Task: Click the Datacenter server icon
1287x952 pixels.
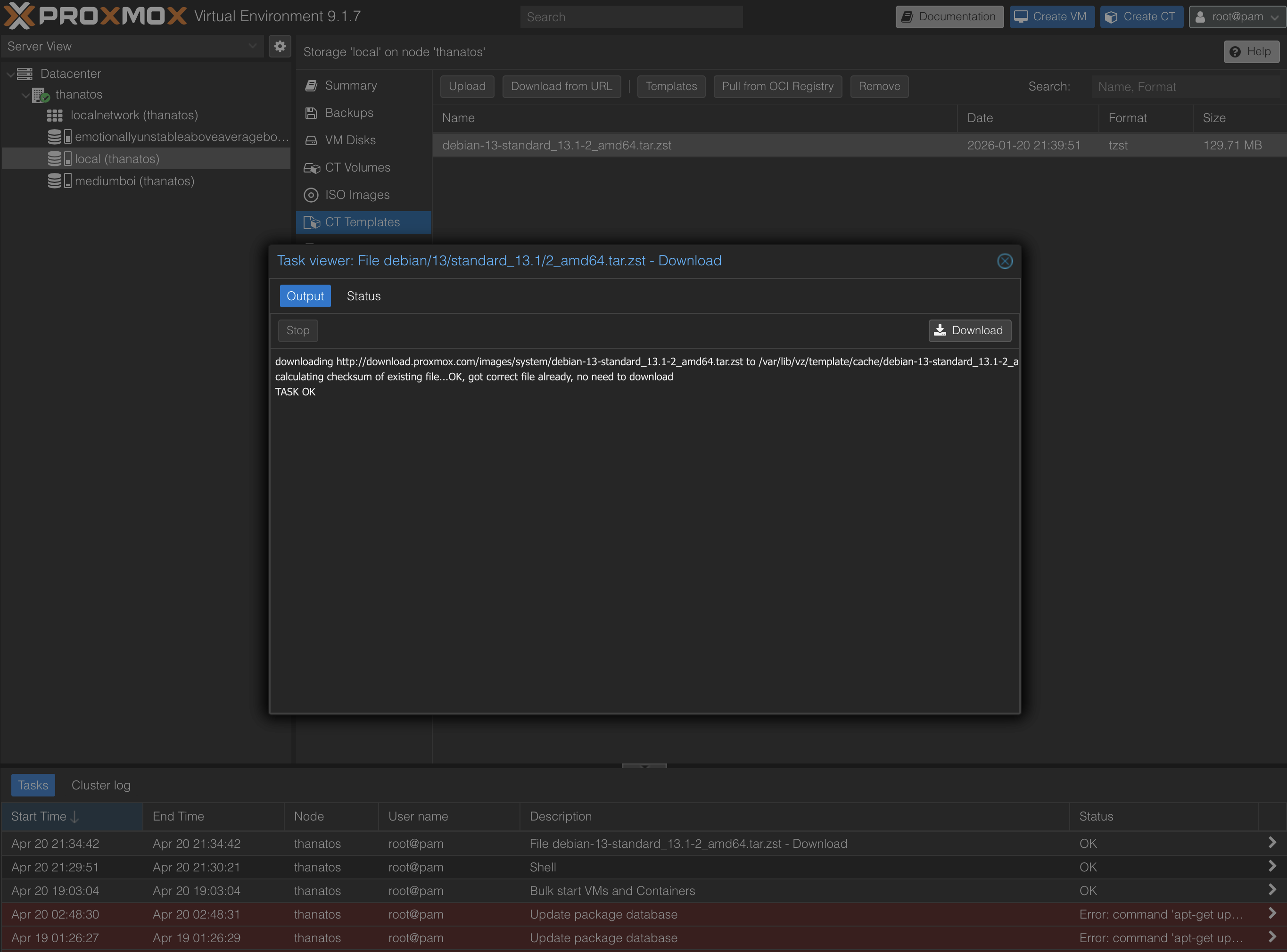Action: 25,74
